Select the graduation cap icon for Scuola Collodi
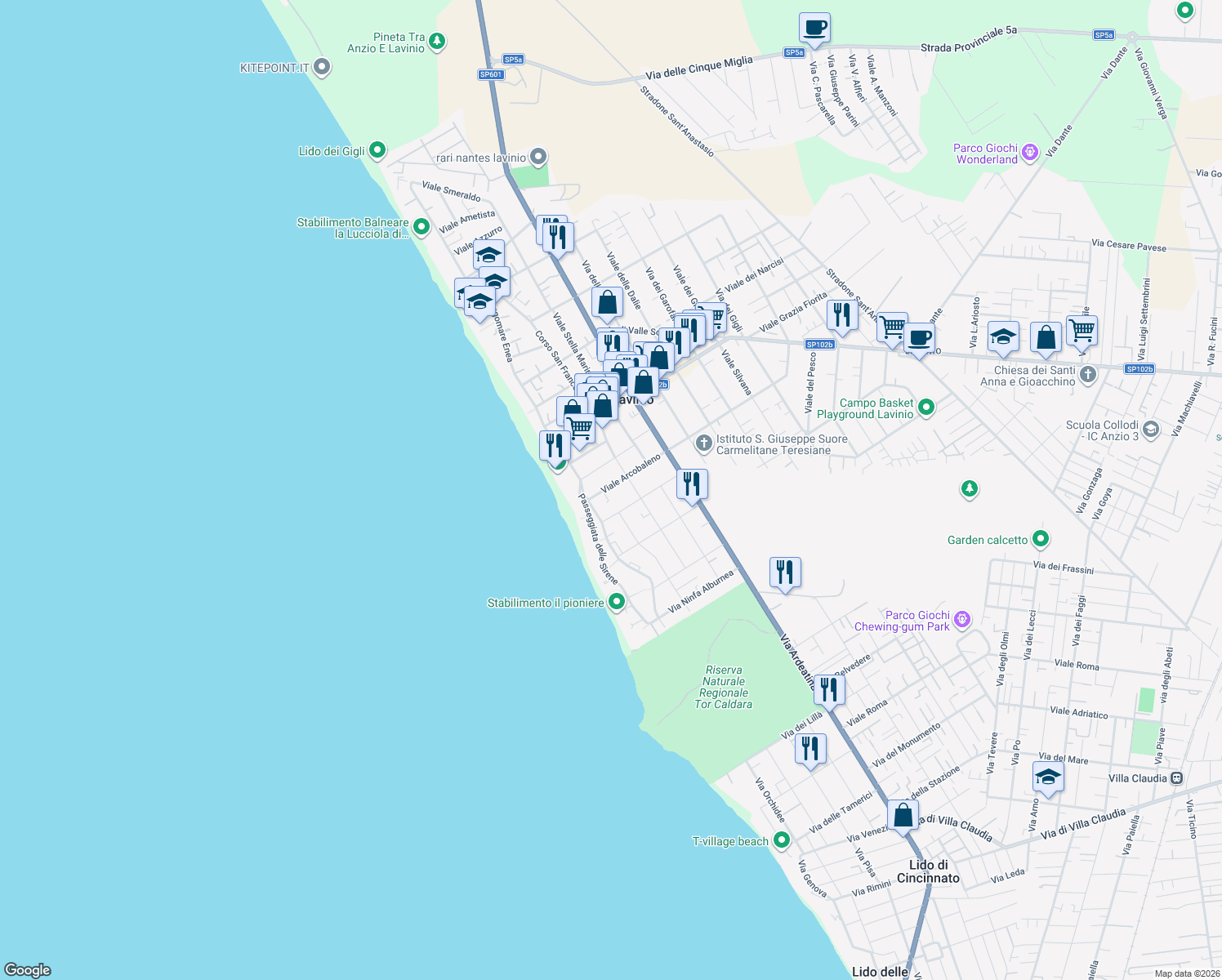 click(x=1152, y=430)
